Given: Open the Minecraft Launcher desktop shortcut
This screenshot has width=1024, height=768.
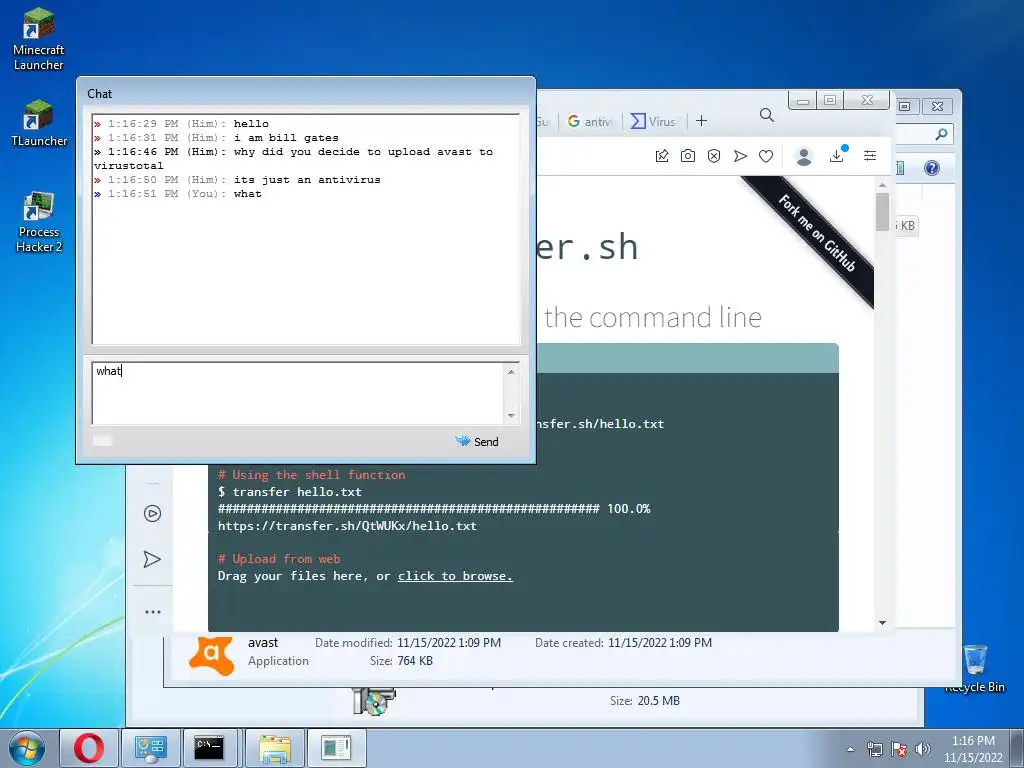Looking at the screenshot, I should pos(39,39).
